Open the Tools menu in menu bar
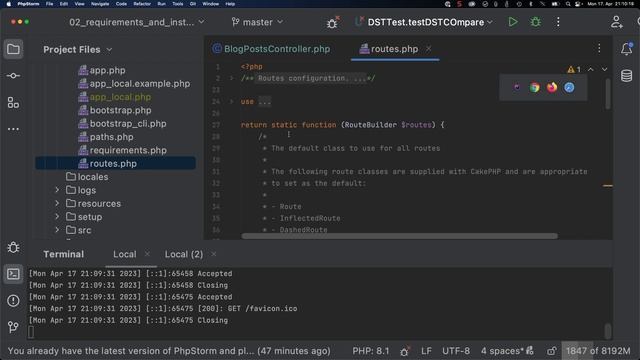Screen dimensions: 640x360 (178, 4)
